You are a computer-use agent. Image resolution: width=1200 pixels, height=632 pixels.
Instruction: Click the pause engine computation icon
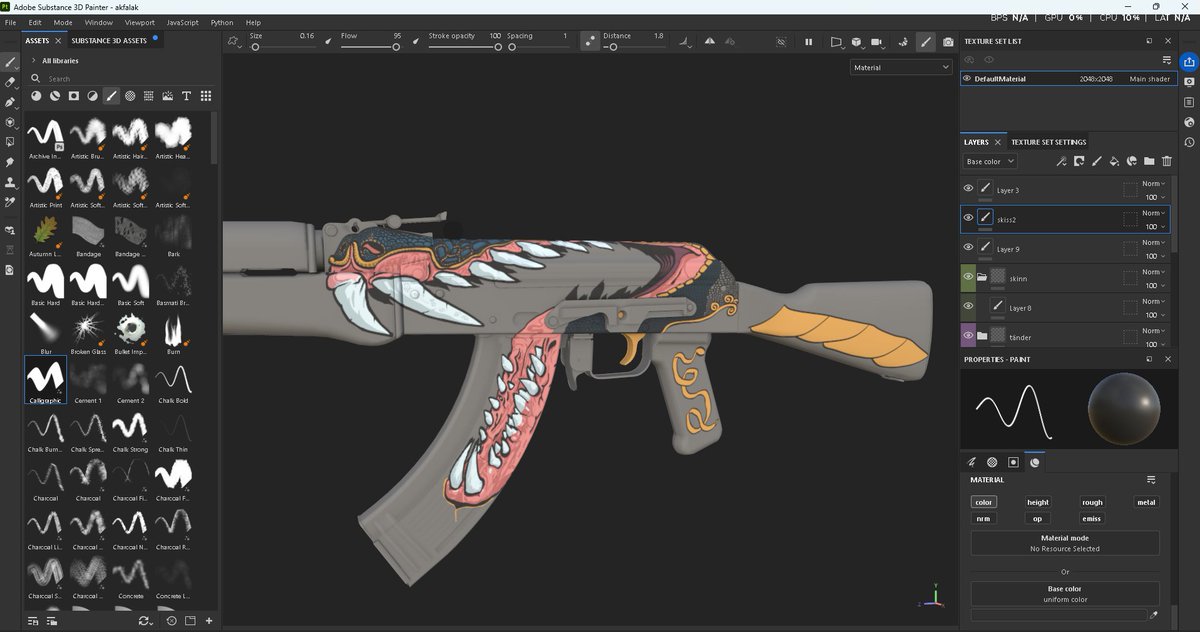coord(808,42)
